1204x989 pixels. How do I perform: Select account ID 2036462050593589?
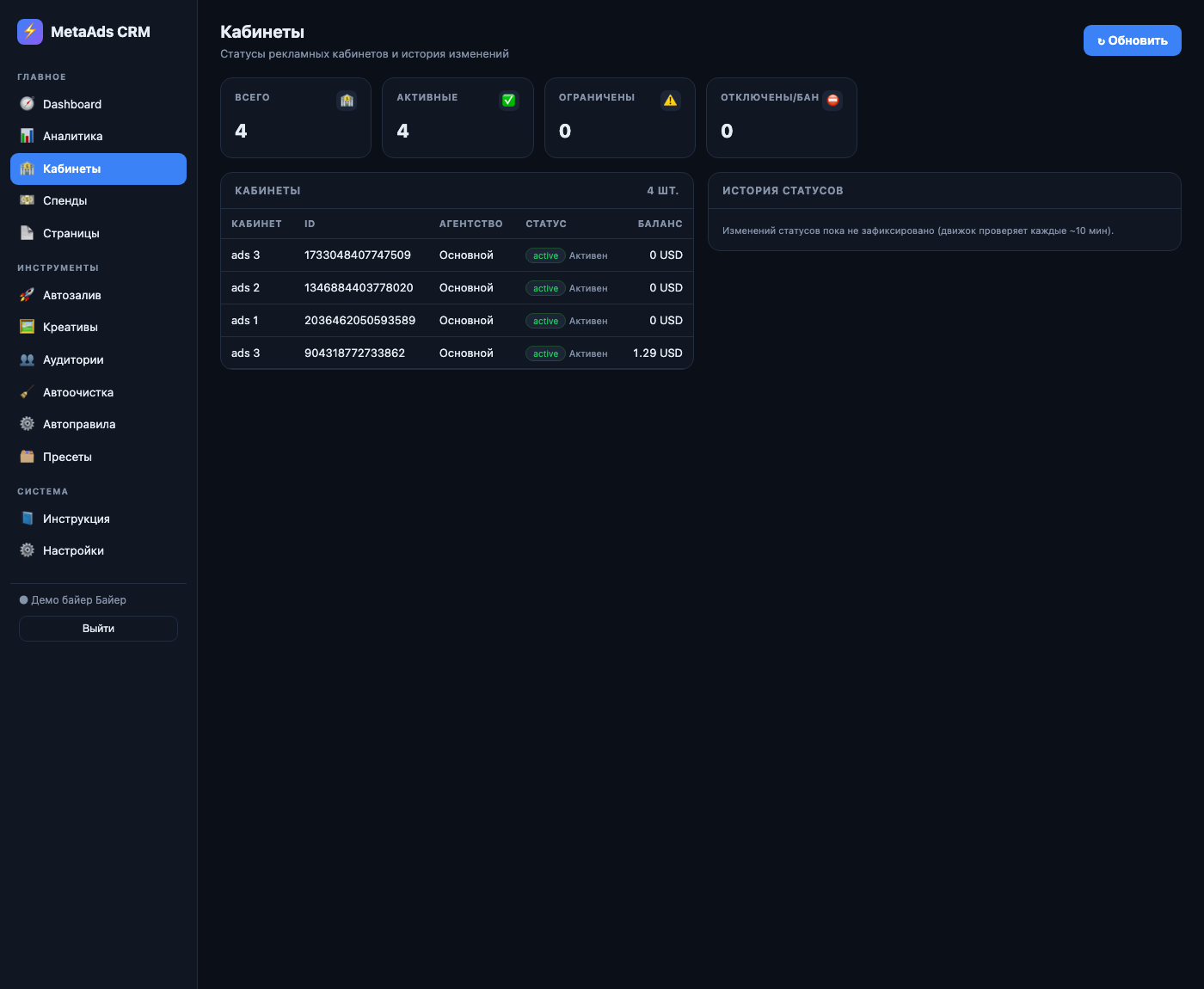pyautogui.click(x=359, y=321)
